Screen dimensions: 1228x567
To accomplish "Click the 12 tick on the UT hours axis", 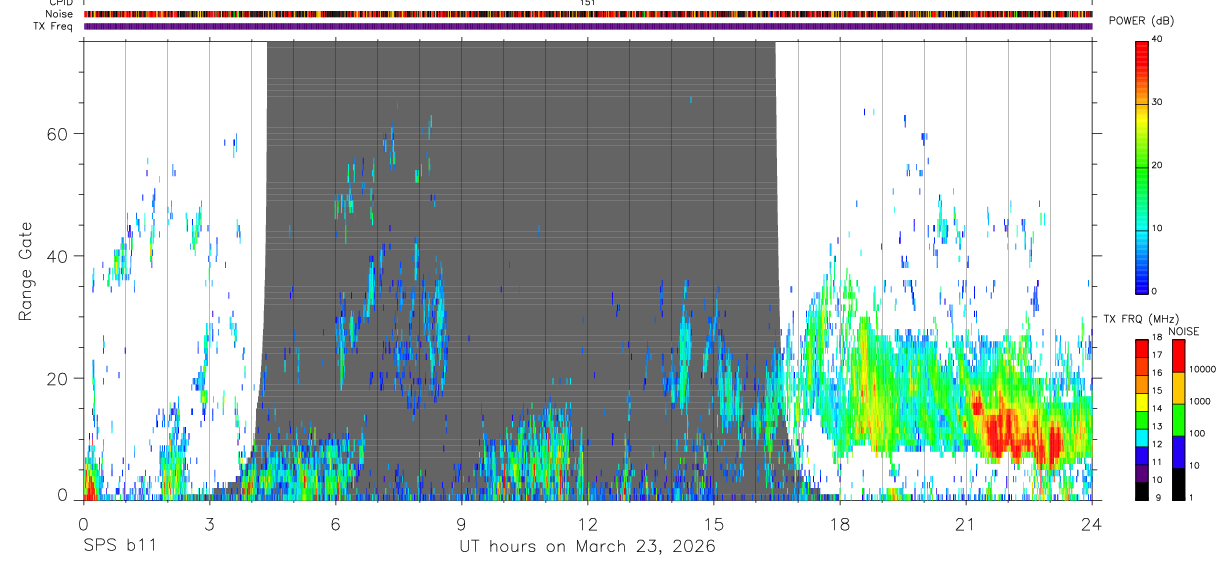I will coord(587,523).
